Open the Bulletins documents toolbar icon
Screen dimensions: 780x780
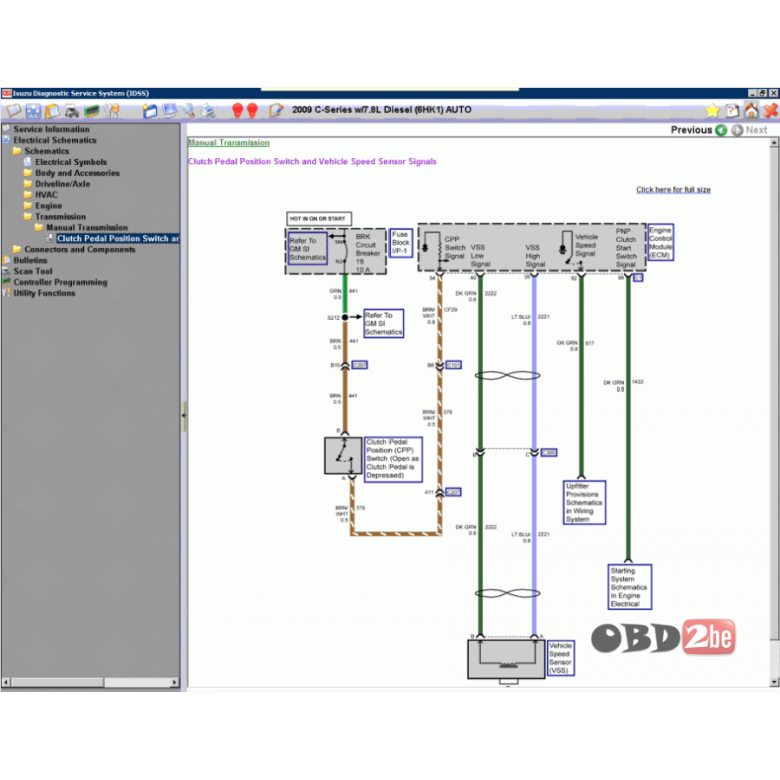tap(52, 111)
